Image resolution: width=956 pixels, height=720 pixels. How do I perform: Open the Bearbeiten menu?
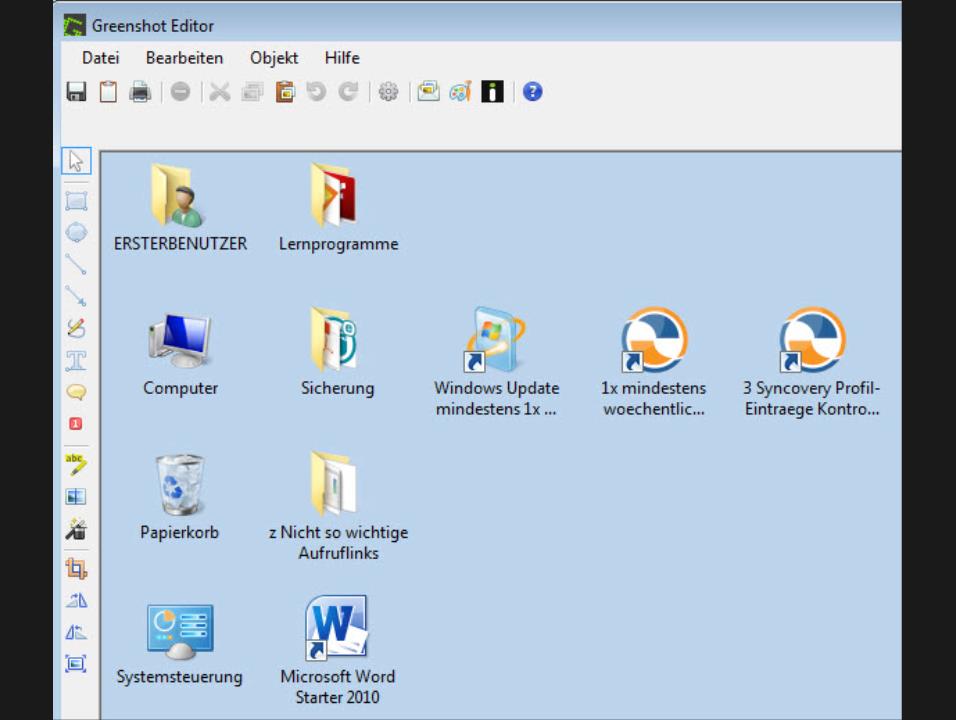[184, 58]
